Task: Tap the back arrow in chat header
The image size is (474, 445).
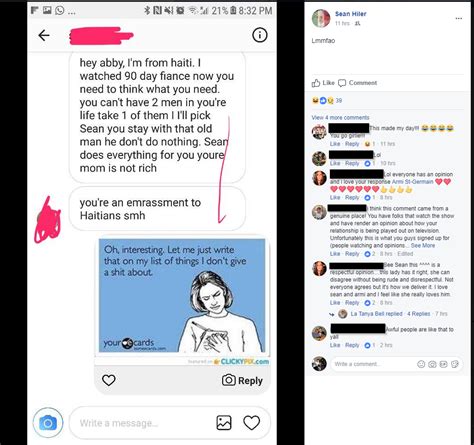Action: 44,35
